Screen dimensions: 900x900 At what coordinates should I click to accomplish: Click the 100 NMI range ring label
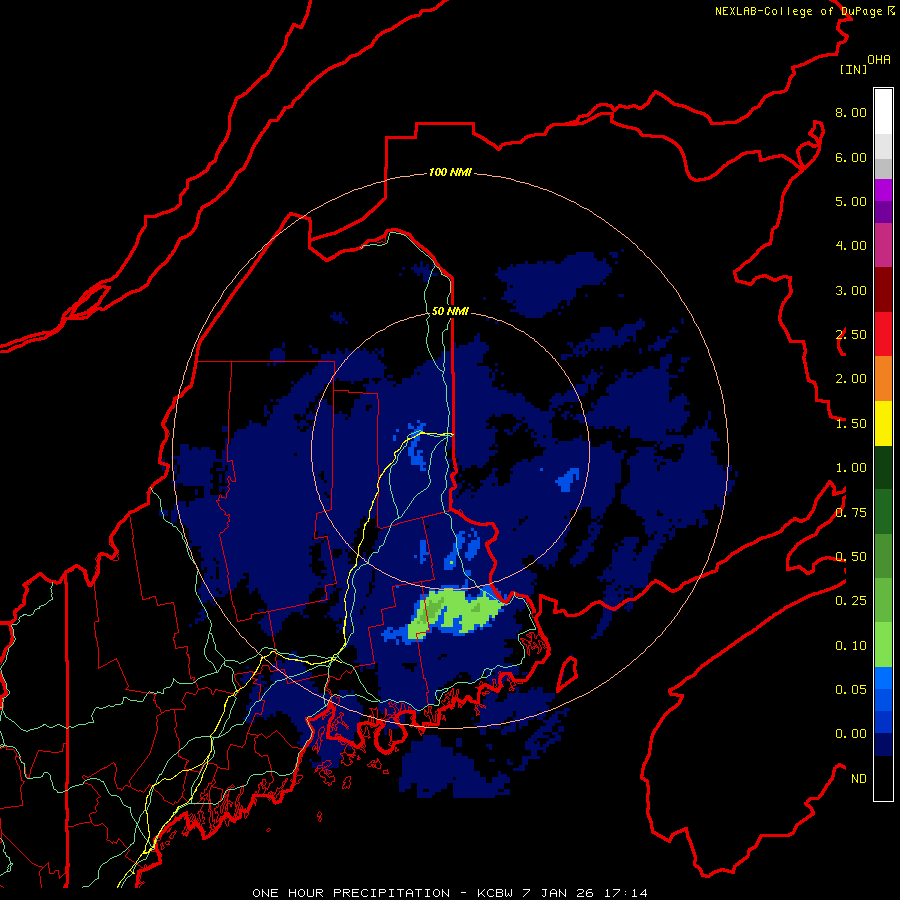[450, 172]
